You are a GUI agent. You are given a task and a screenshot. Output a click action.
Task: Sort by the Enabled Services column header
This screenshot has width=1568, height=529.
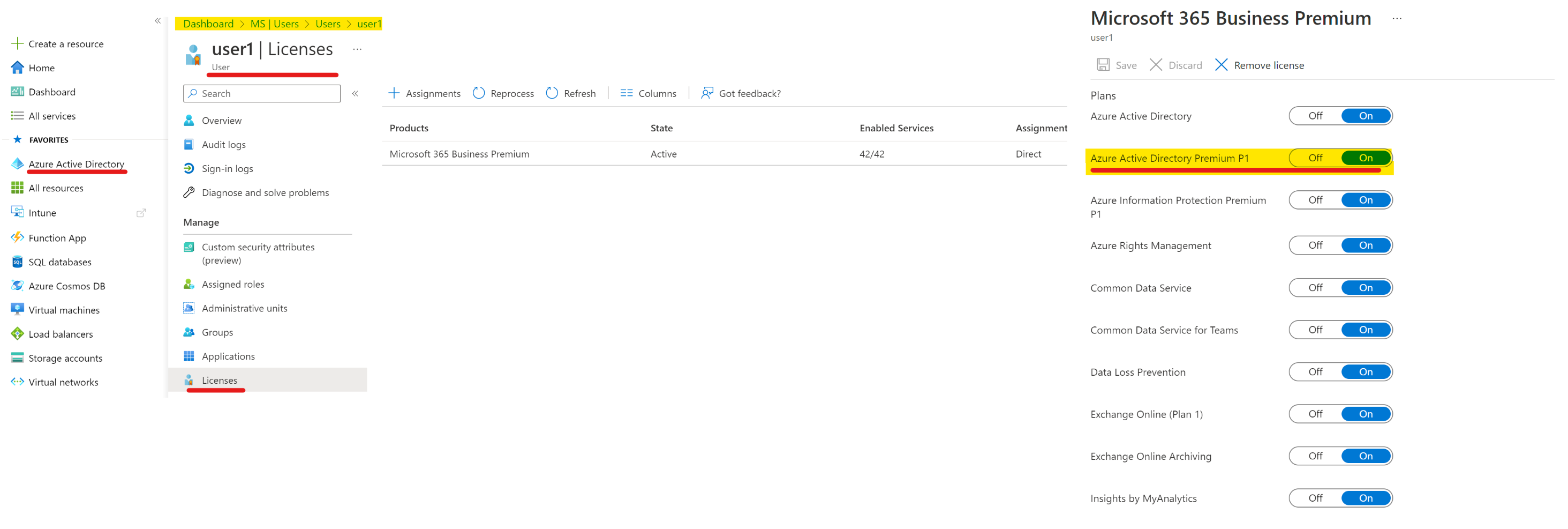[896, 128]
